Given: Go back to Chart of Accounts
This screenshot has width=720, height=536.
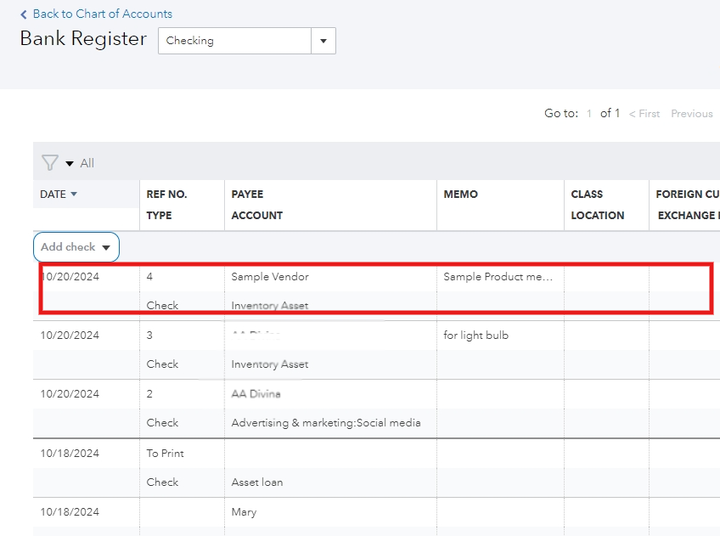Looking at the screenshot, I should tap(102, 14).
